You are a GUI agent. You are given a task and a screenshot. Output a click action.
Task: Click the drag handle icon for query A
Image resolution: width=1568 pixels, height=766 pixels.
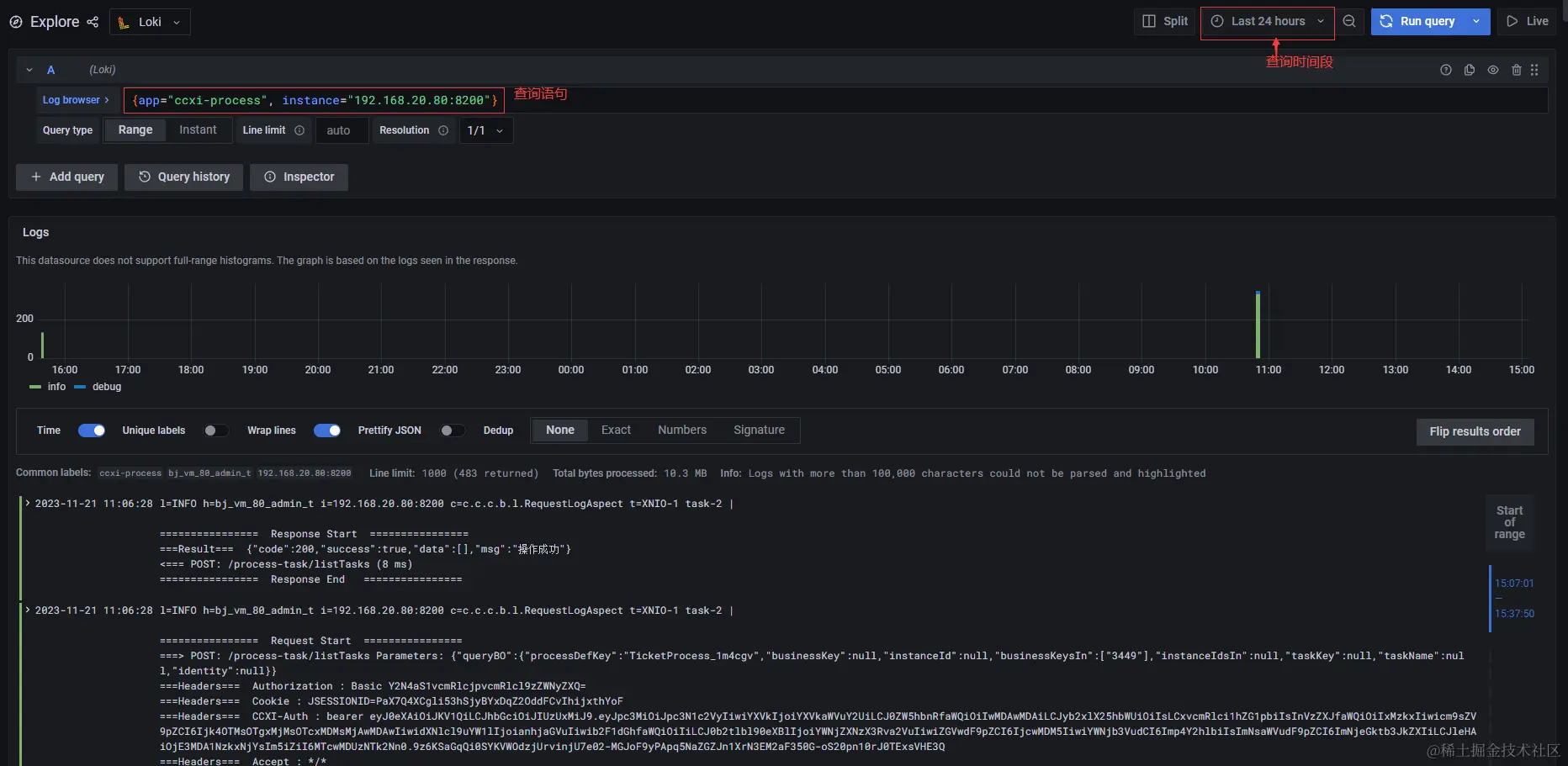[1534, 70]
